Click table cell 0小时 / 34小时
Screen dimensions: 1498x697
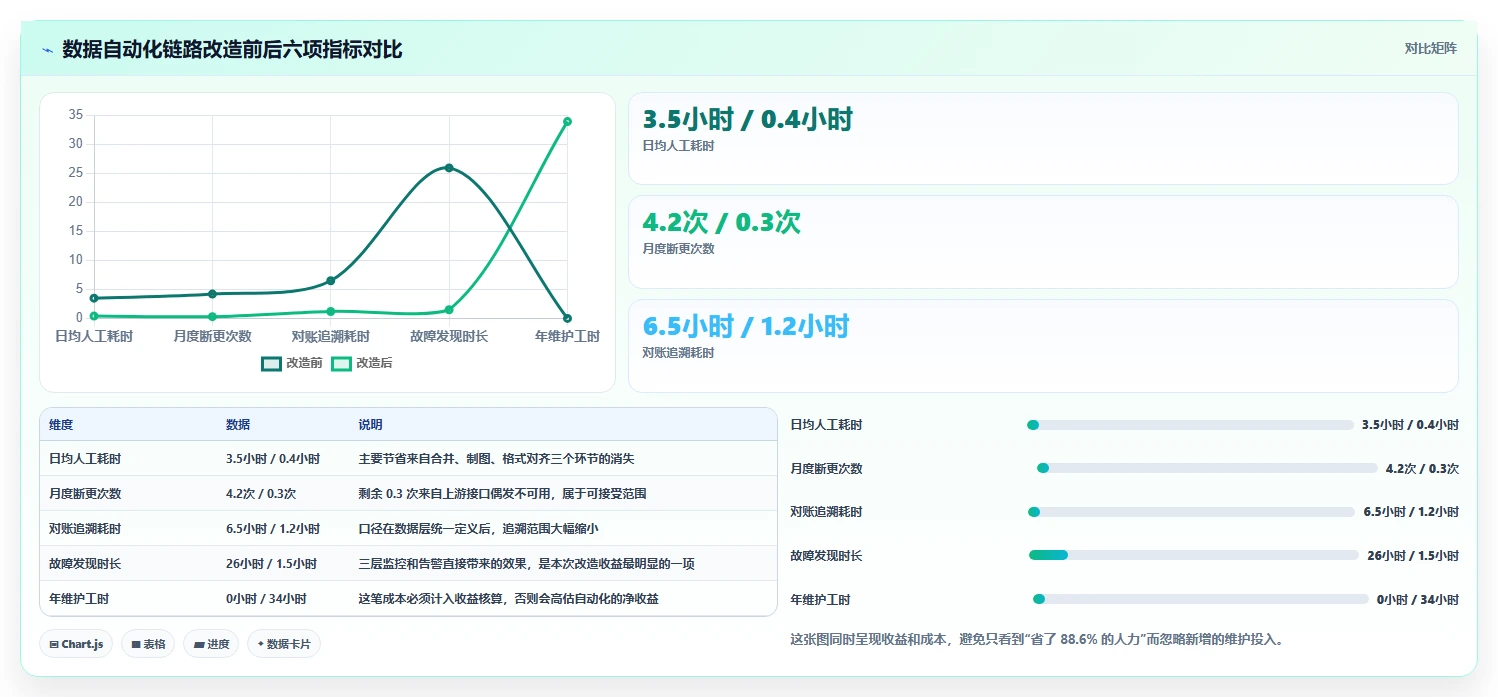tap(266, 599)
